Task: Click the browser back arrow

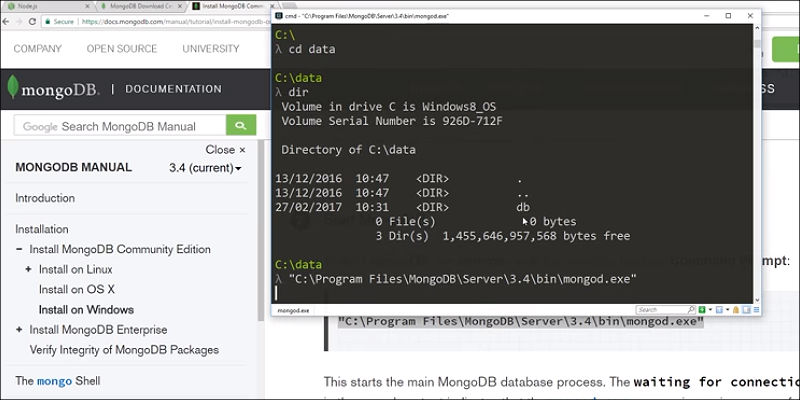Action: point(6,21)
